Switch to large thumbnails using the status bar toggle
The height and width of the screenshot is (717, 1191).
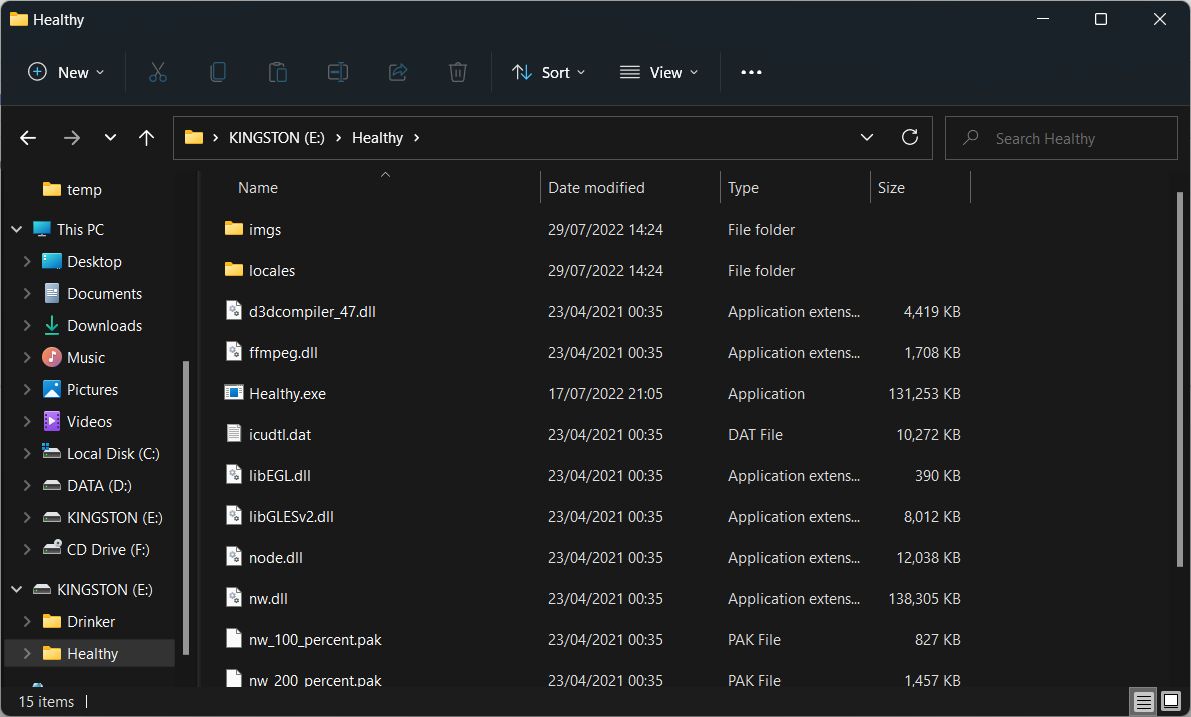coord(1170,701)
